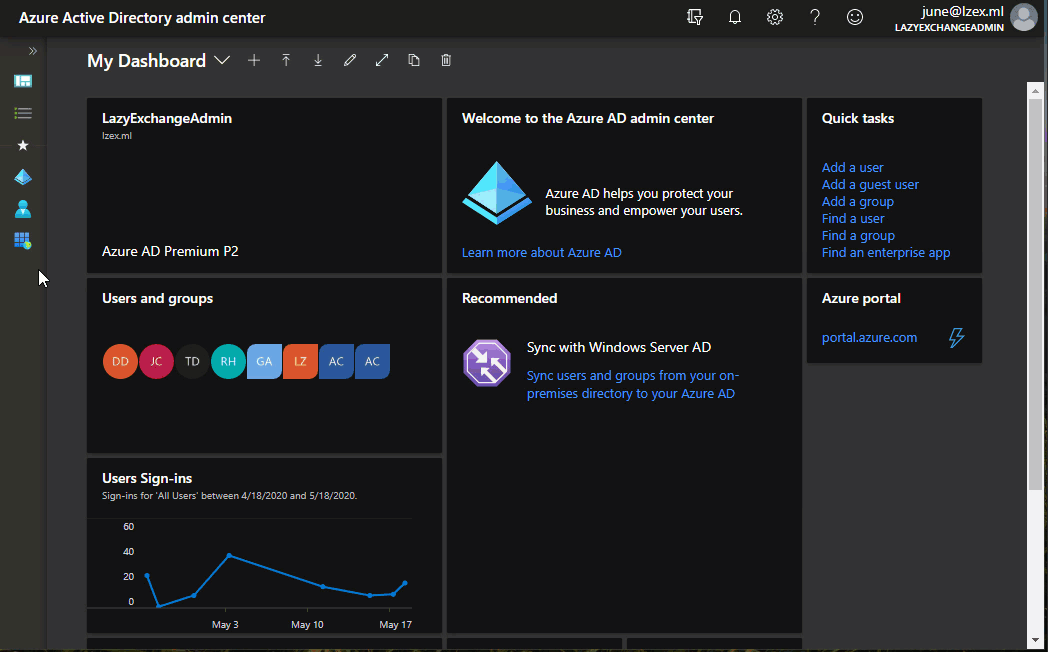The width and height of the screenshot is (1048, 652).
Task: Open the account avatar for june@lzex.ml
Action: [x=1023, y=17]
